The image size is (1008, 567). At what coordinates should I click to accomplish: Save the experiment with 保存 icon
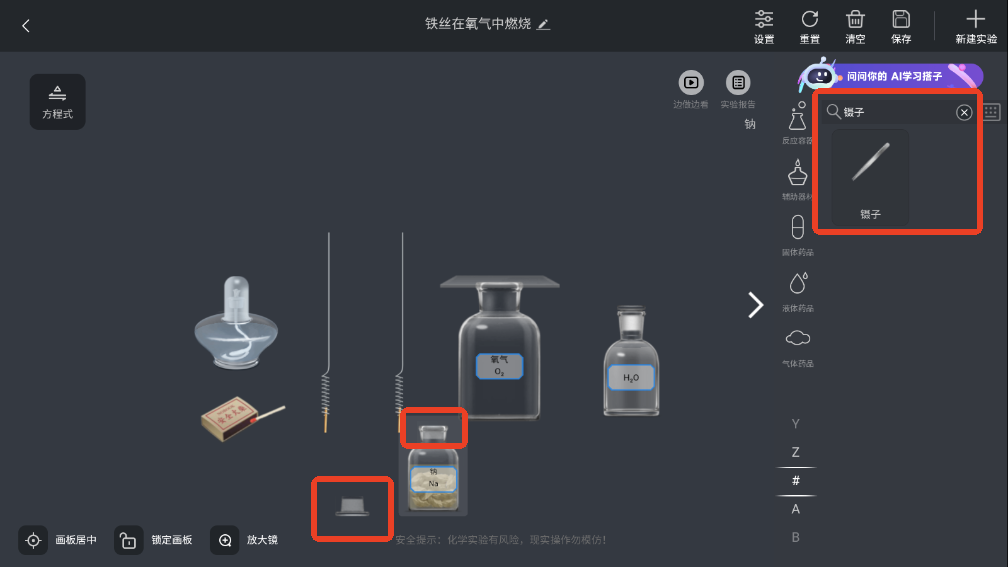901,26
